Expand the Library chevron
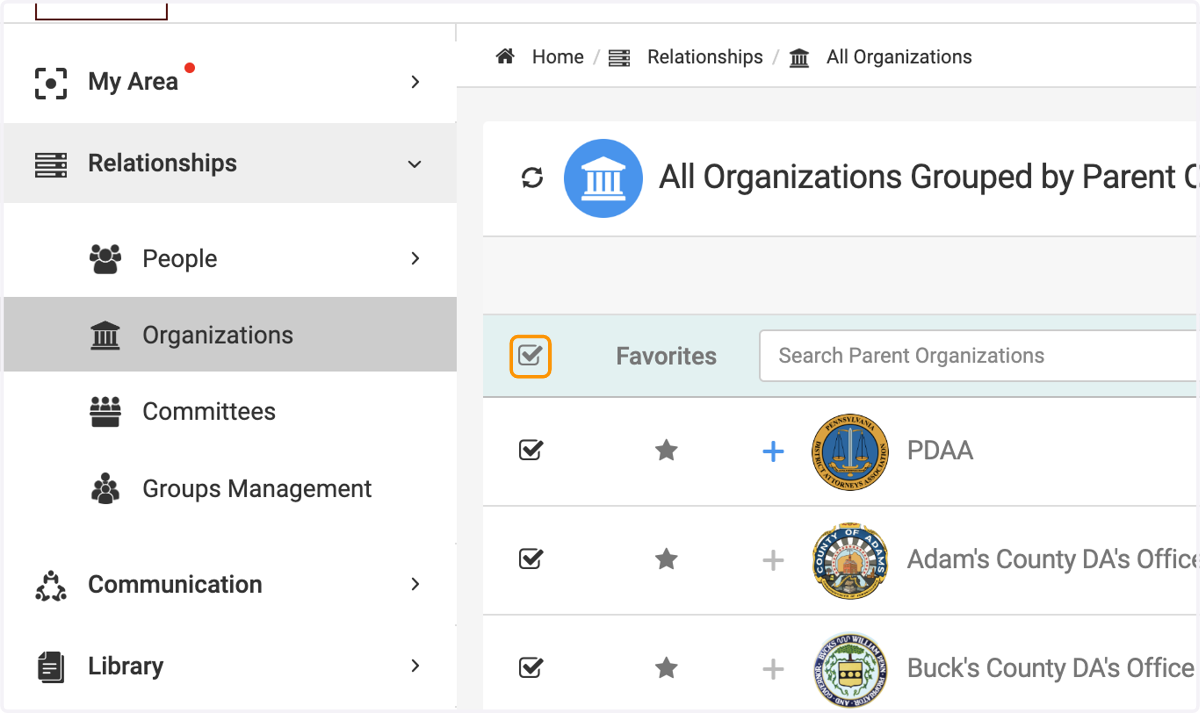 point(415,666)
